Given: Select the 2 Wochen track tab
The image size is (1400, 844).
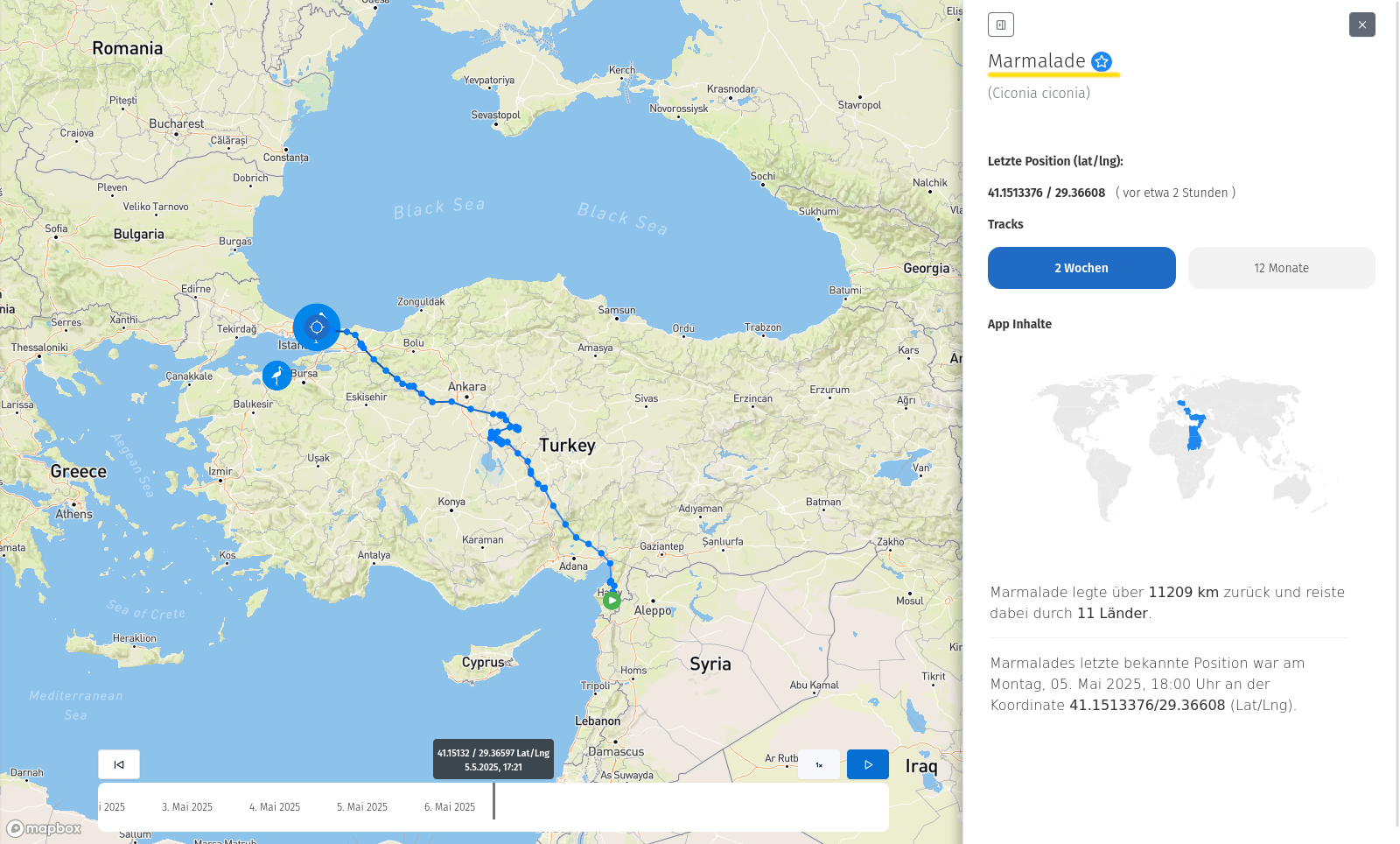Looking at the screenshot, I should [1081, 268].
